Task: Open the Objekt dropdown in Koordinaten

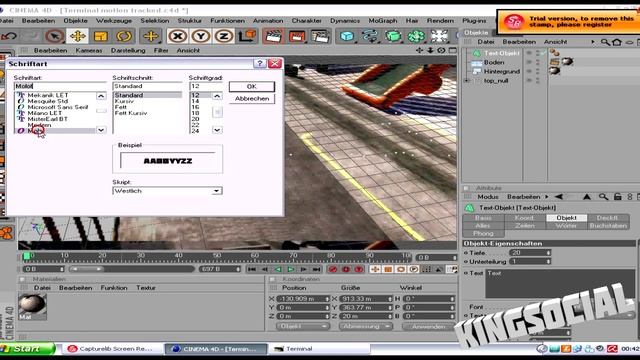Action: tap(302, 326)
